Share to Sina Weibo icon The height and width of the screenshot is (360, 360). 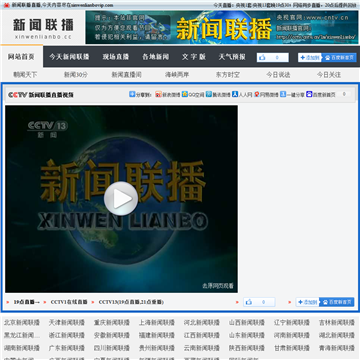coord(158,94)
